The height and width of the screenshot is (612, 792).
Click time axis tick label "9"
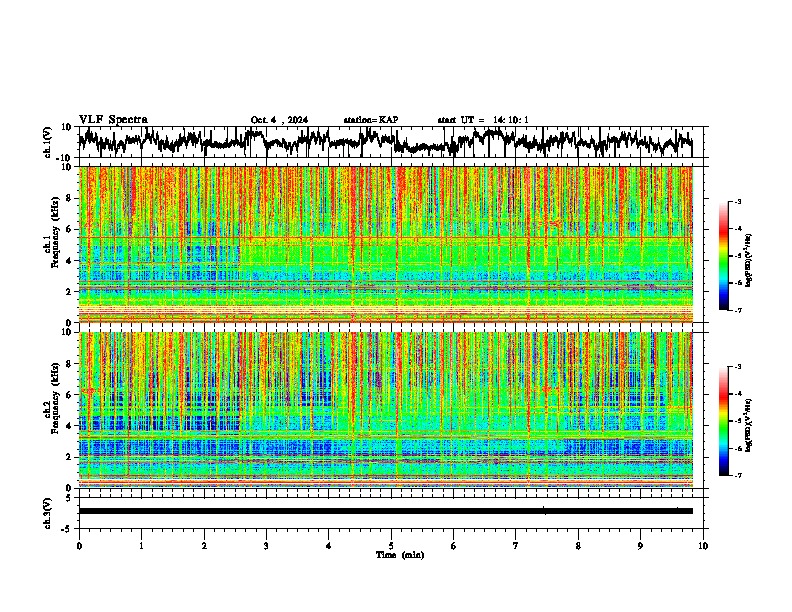pos(640,546)
